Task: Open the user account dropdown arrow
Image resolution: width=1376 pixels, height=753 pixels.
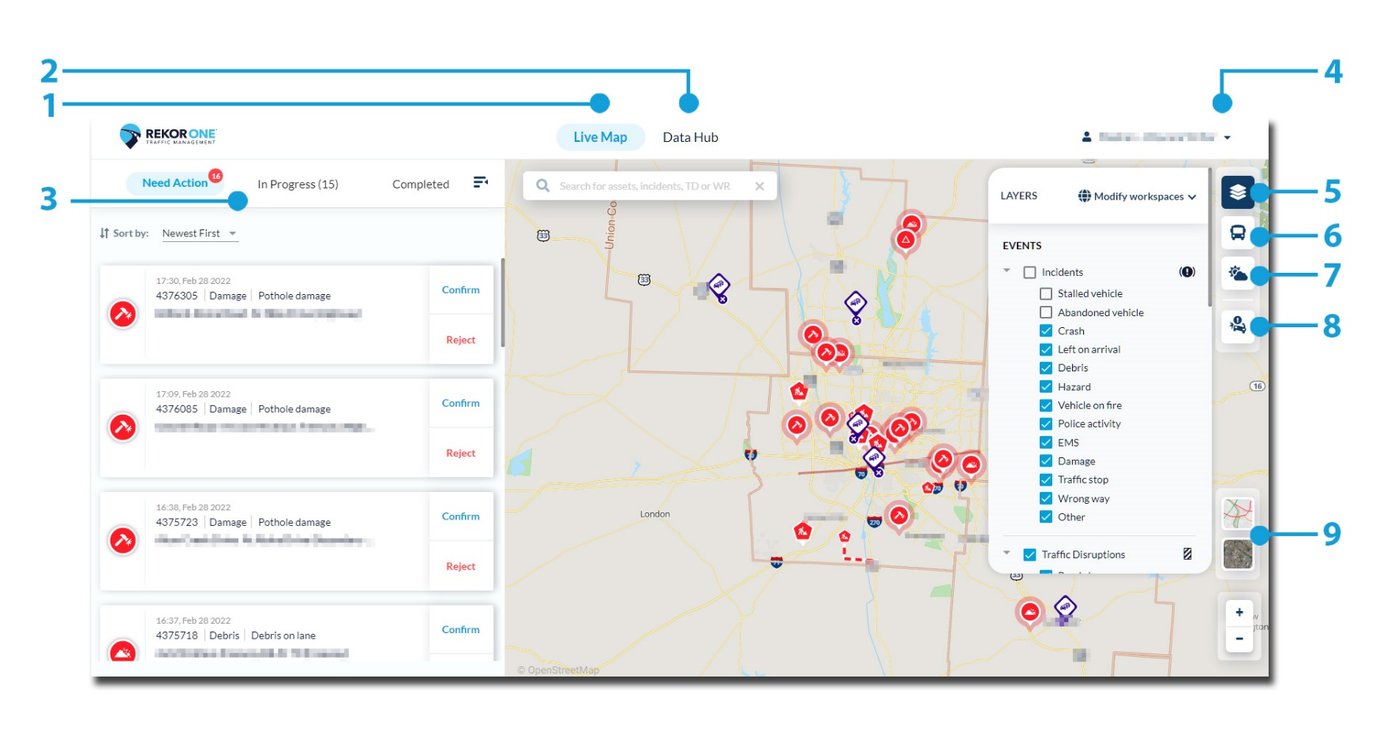Action: click(x=1227, y=137)
